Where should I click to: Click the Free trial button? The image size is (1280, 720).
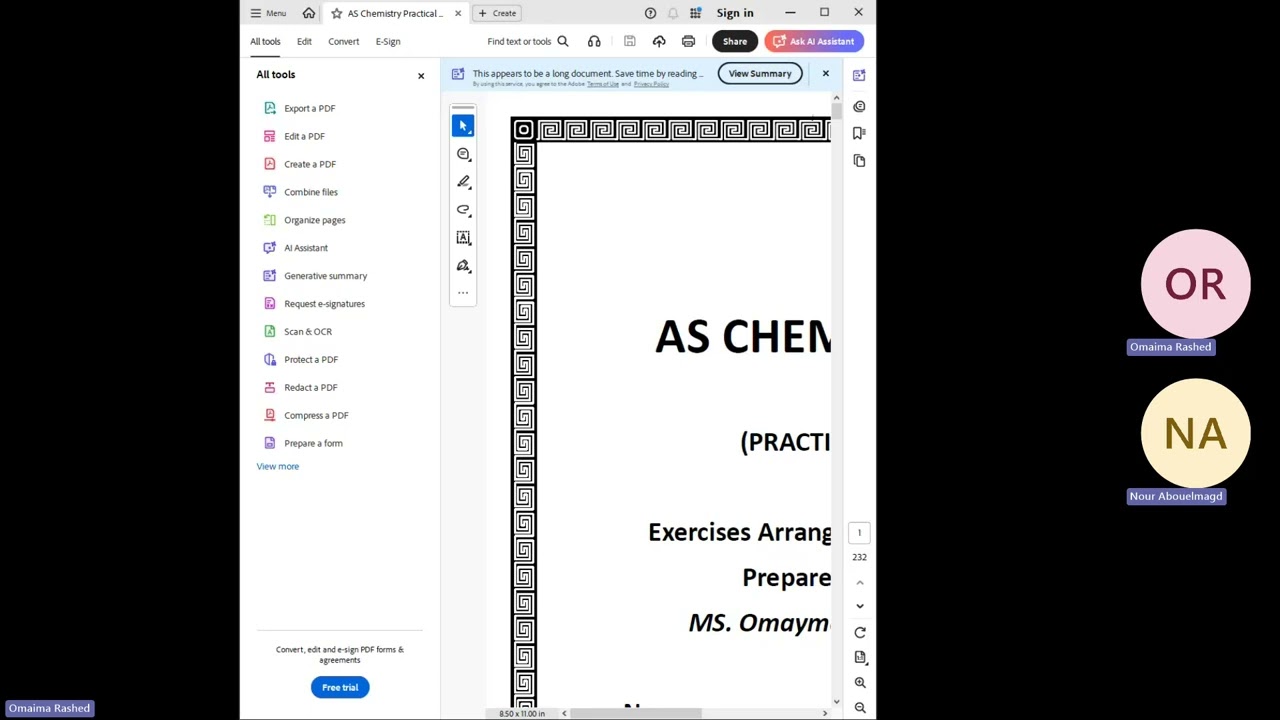click(x=340, y=687)
